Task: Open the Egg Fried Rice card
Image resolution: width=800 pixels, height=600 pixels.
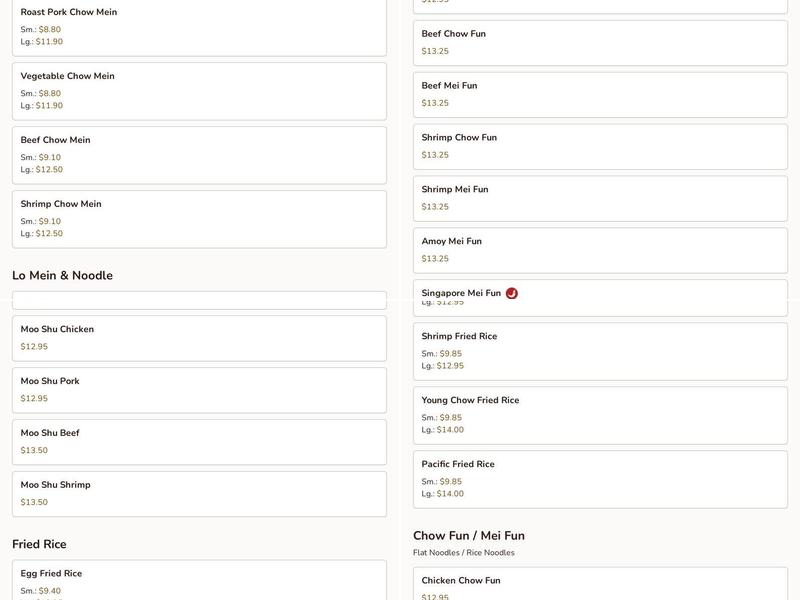Action: [x=199, y=581]
